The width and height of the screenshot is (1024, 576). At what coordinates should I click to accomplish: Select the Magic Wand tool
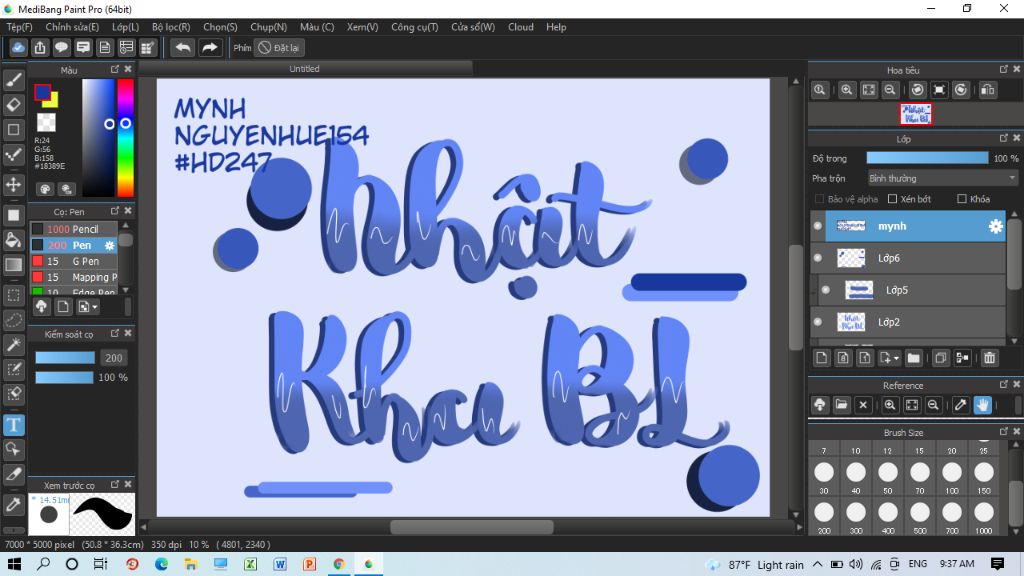[13, 345]
